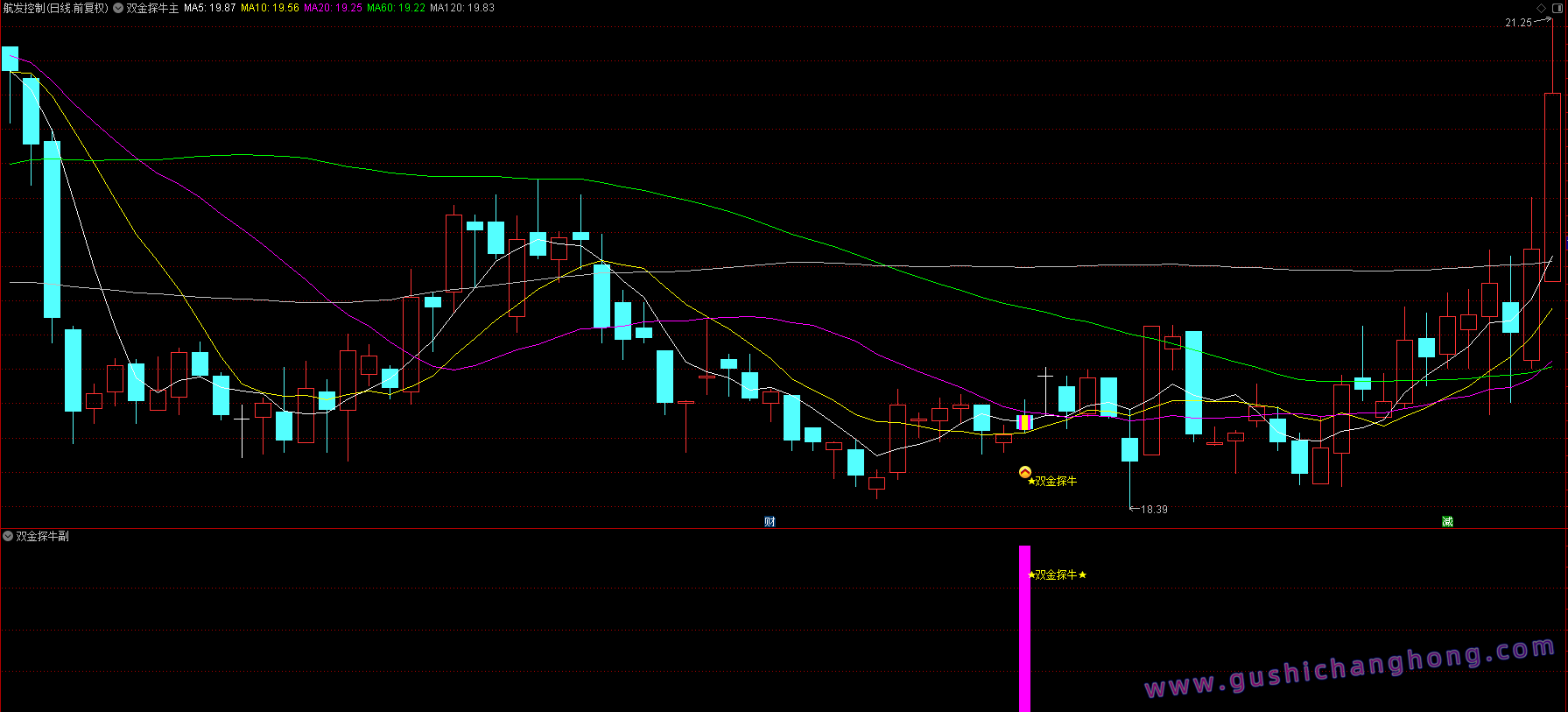Select the yellow-magenta highlighted signal candle
This screenshot has height=712, width=1568.
click(x=1024, y=422)
